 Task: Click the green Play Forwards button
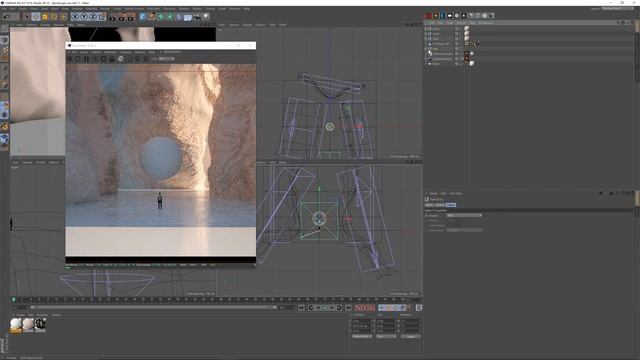(x=325, y=308)
